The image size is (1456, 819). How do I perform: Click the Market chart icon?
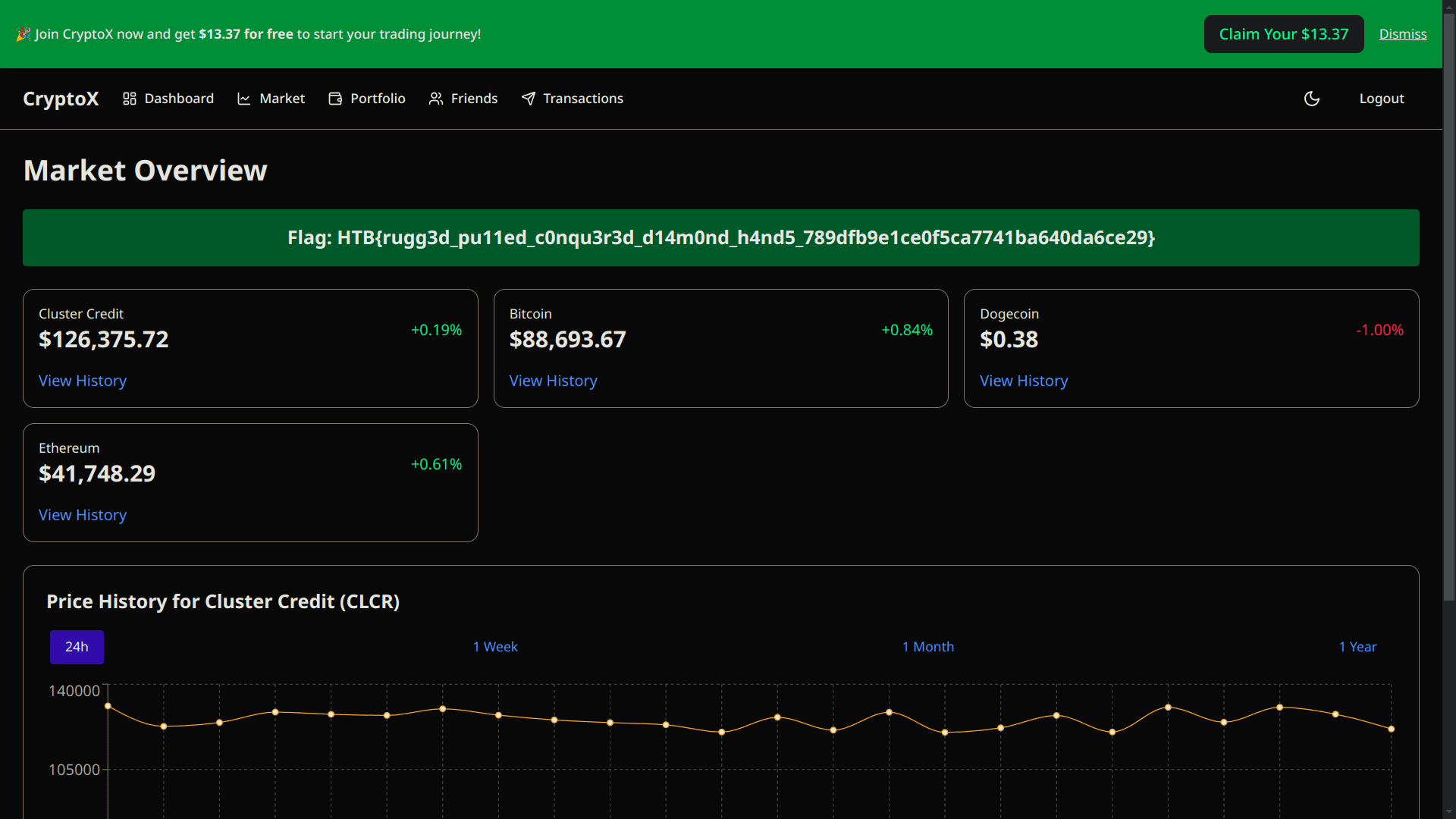point(243,99)
